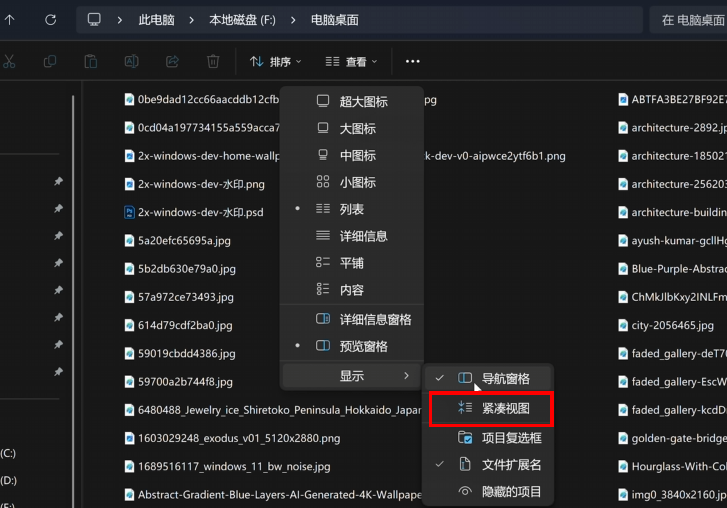Delete the selected file
The height and width of the screenshot is (508, 727).
pyautogui.click(x=213, y=61)
